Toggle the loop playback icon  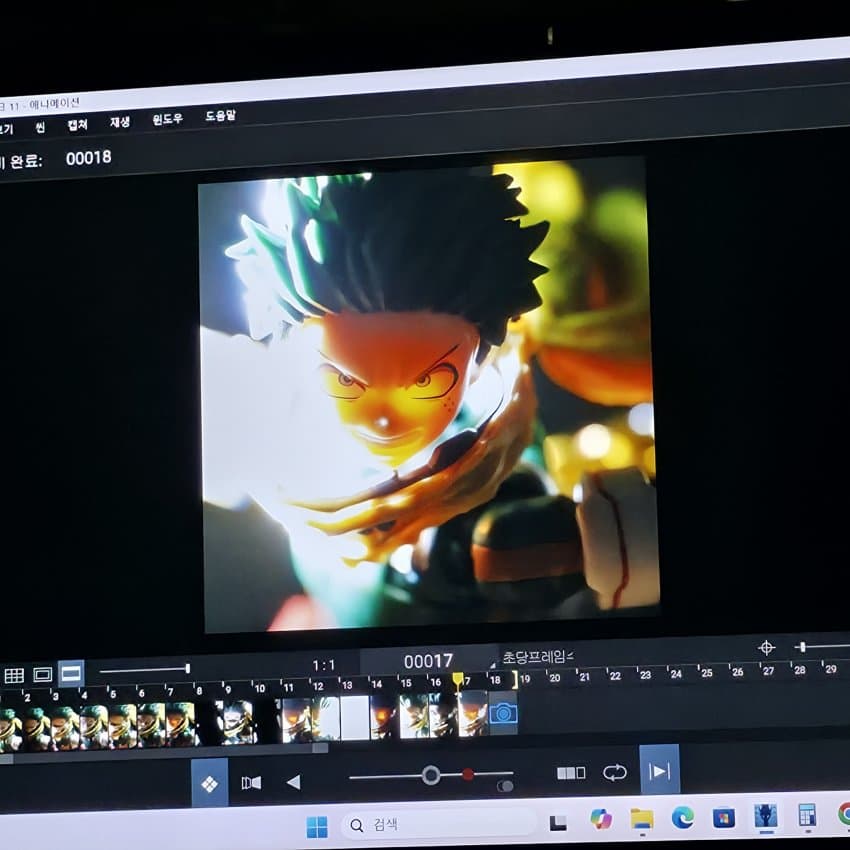tap(614, 773)
